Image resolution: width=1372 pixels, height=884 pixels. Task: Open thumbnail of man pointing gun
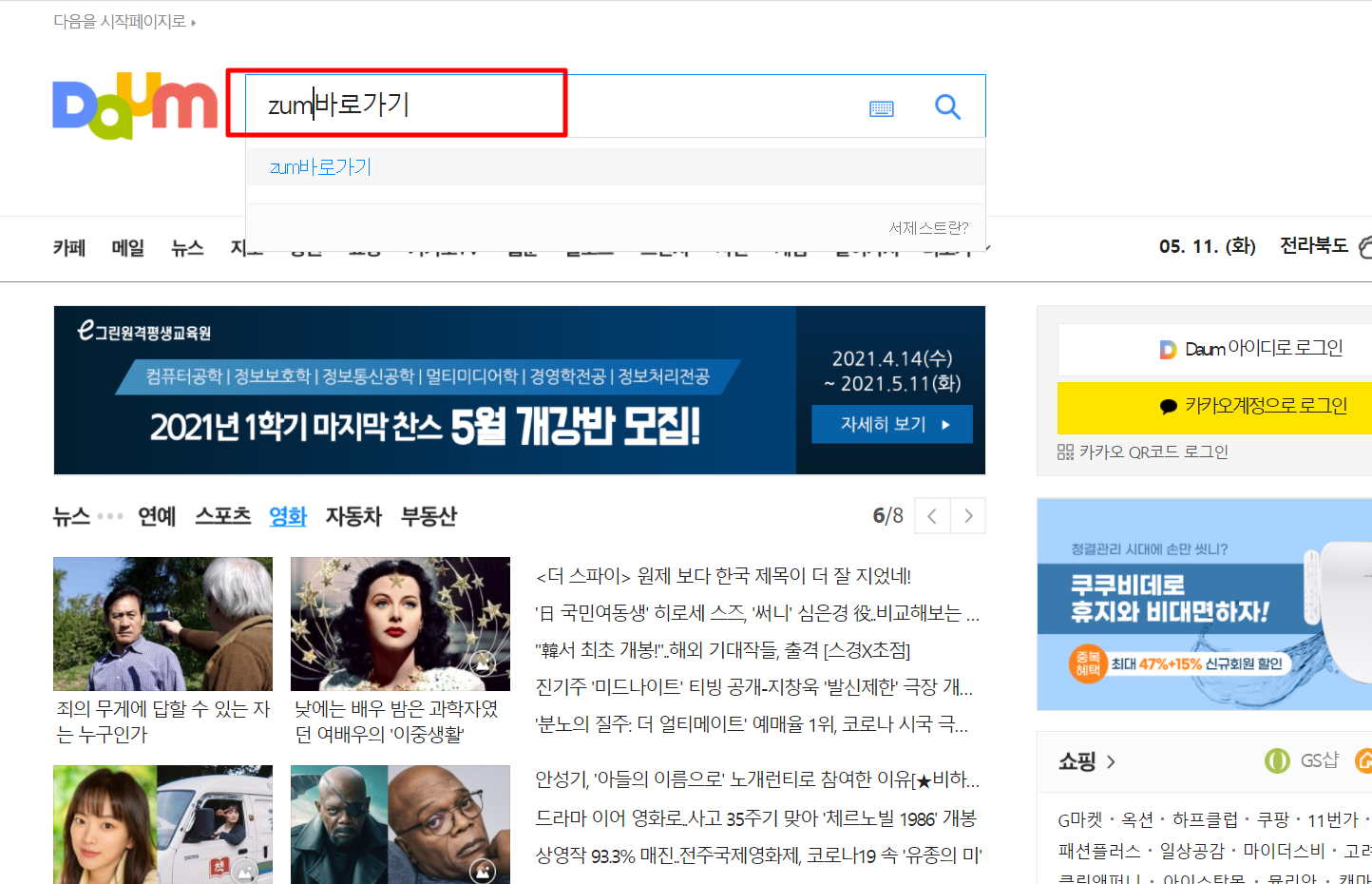point(162,624)
